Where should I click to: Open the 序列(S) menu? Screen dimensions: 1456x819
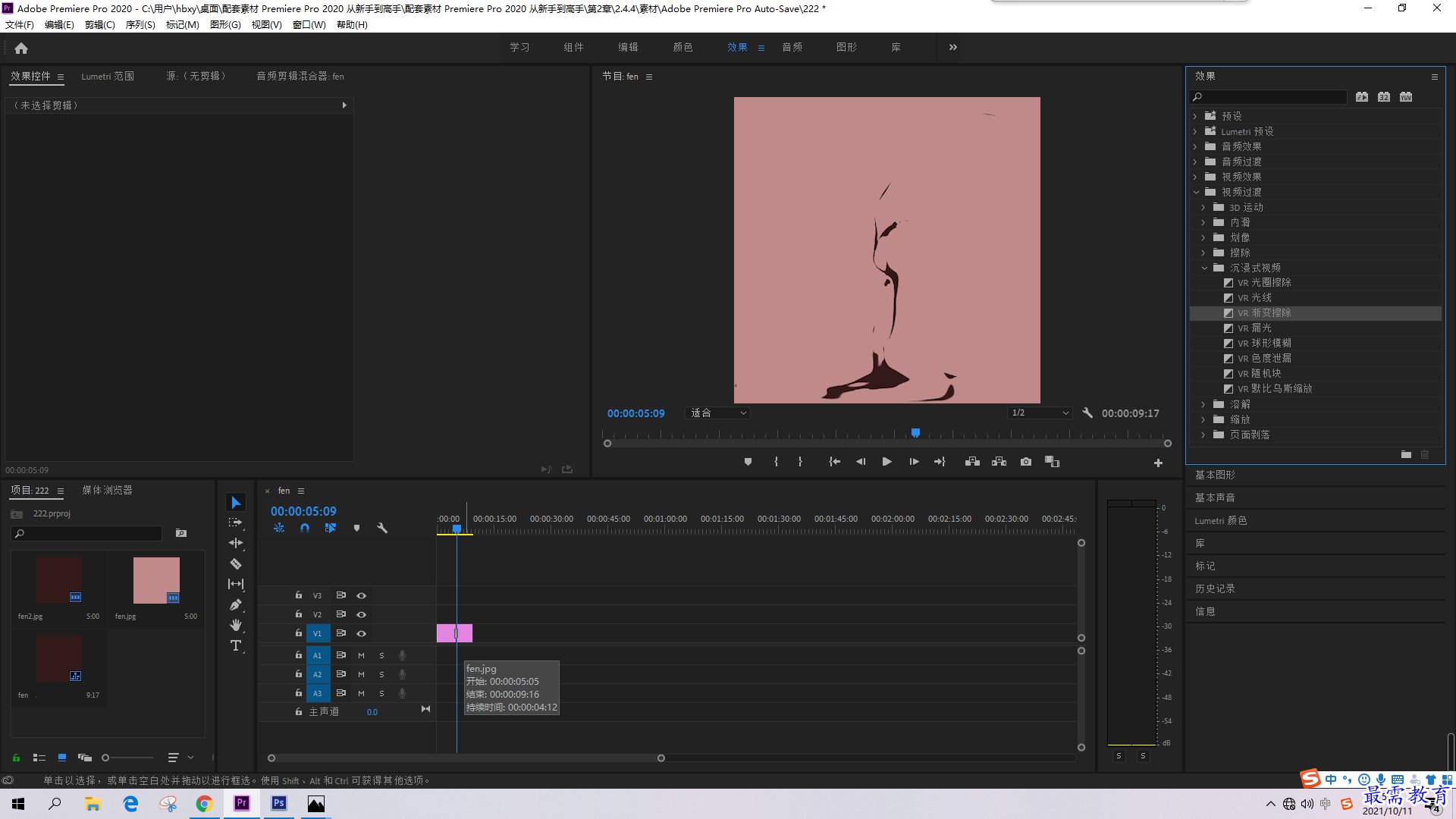coord(140,25)
